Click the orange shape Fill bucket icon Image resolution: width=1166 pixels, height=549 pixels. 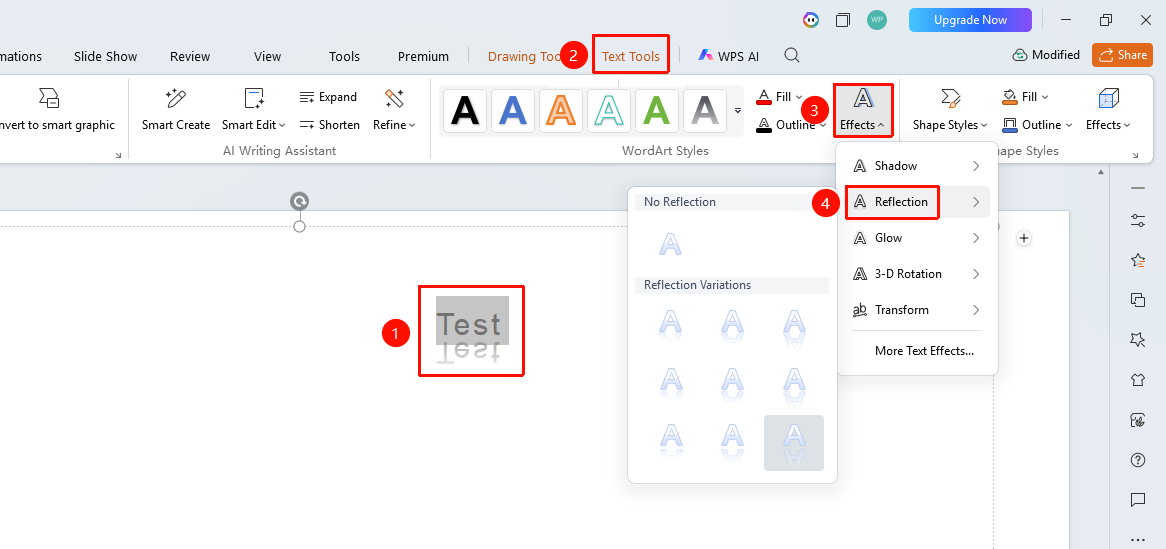[1010, 97]
